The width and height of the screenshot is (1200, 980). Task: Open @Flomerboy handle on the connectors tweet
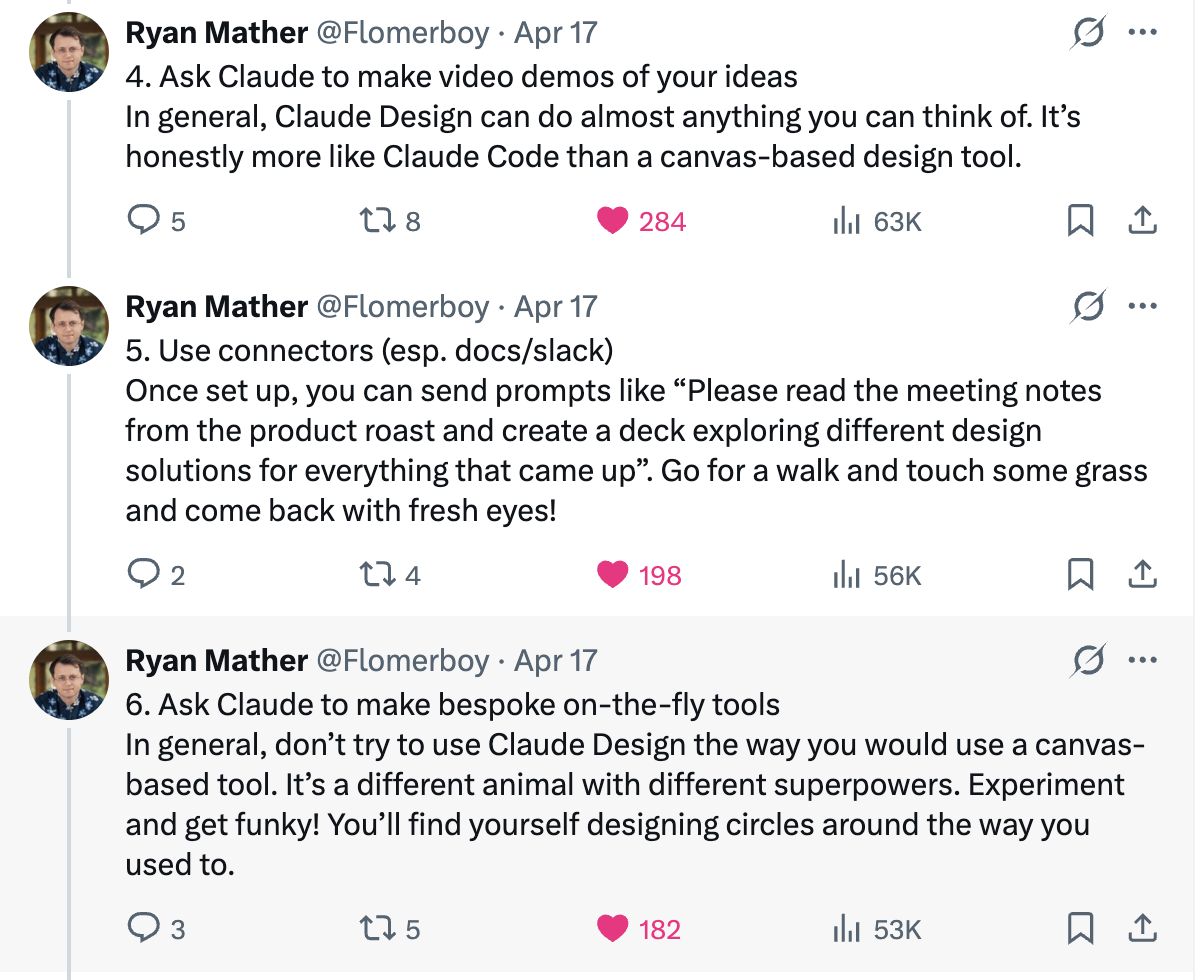pyautogui.click(x=403, y=306)
